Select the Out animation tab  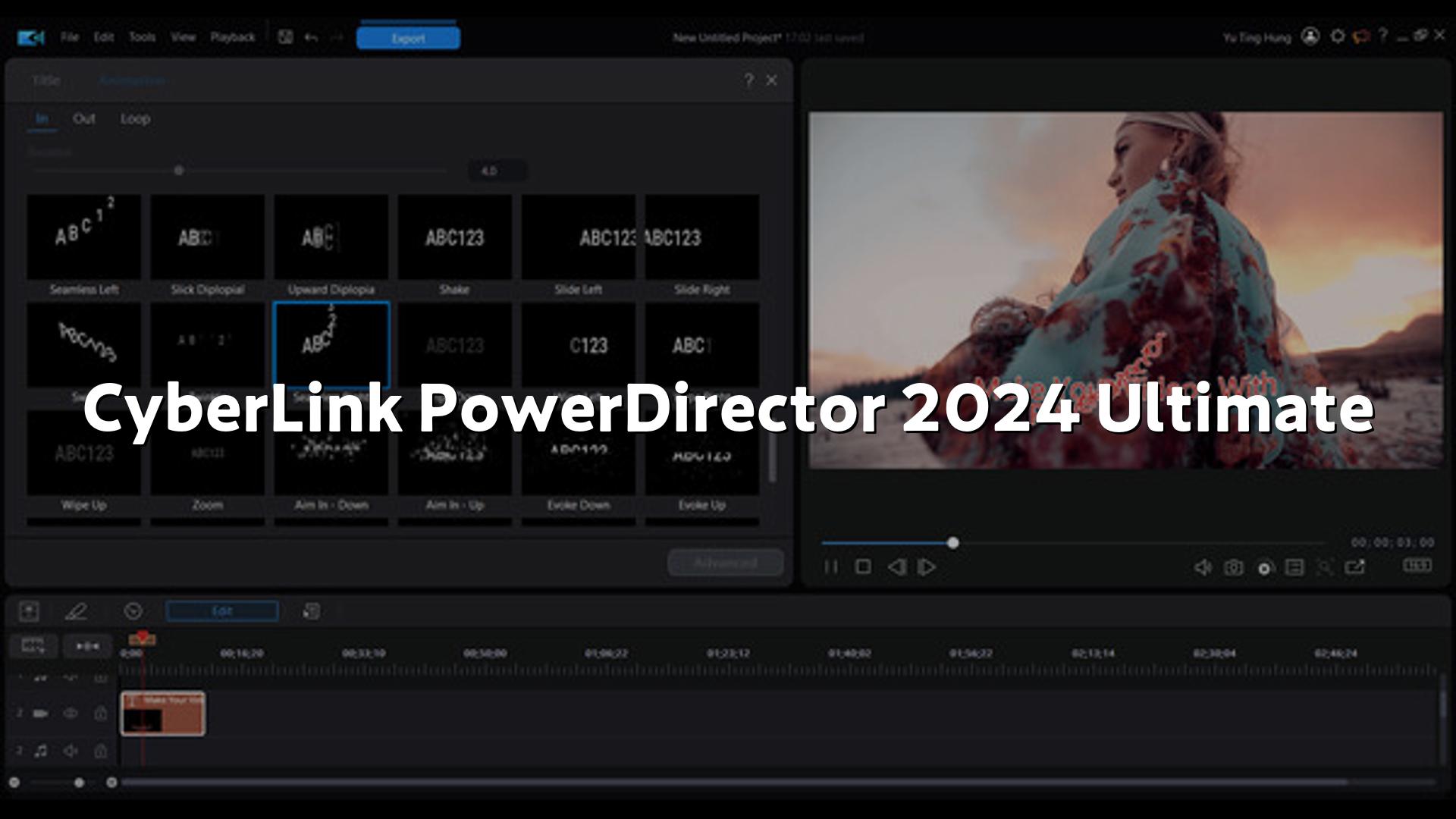pos(84,119)
